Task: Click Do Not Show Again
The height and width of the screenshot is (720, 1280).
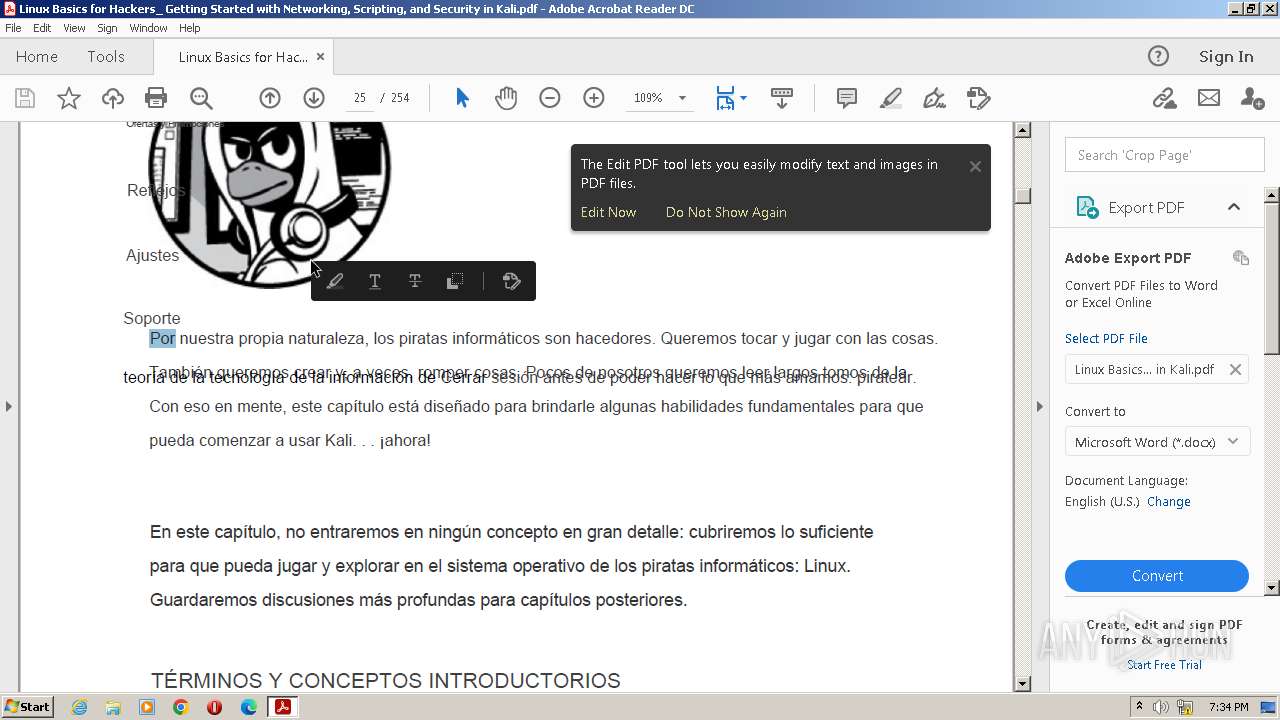Action: coord(726,212)
